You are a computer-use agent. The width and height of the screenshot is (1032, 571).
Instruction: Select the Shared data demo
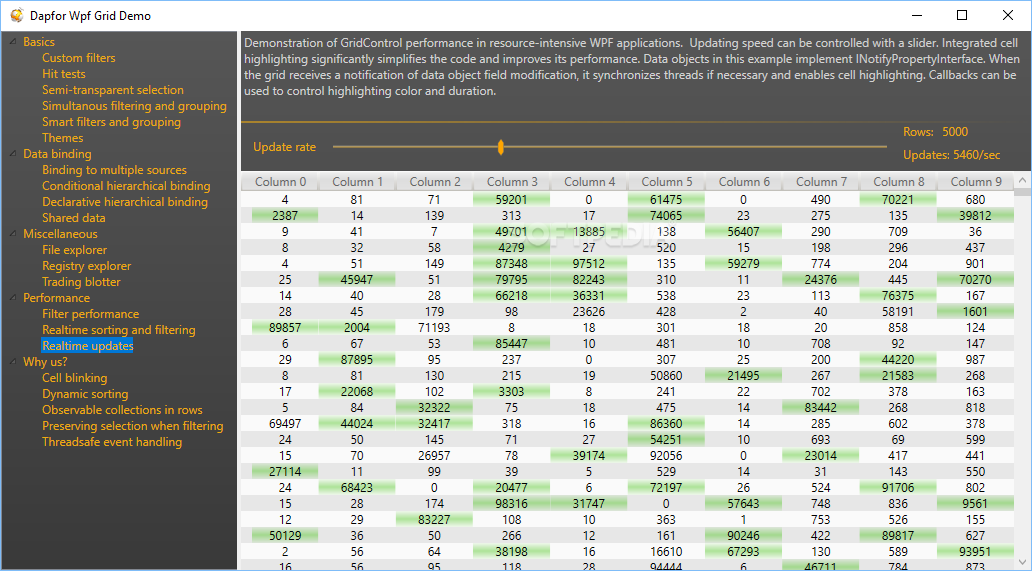74,218
